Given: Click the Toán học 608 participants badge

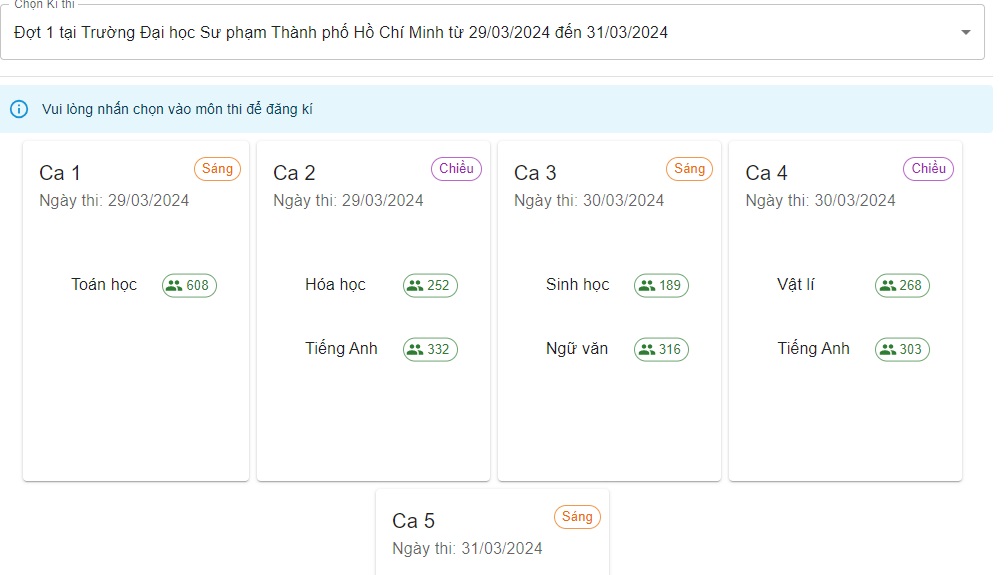Looking at the screenshot, I should pyautogui.click(x=189, y=285).
